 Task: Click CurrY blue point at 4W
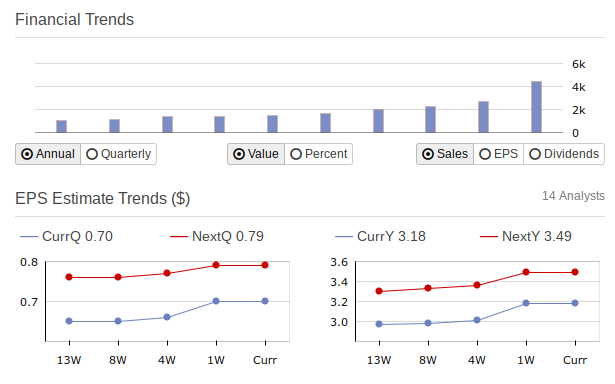pos(477,320)
